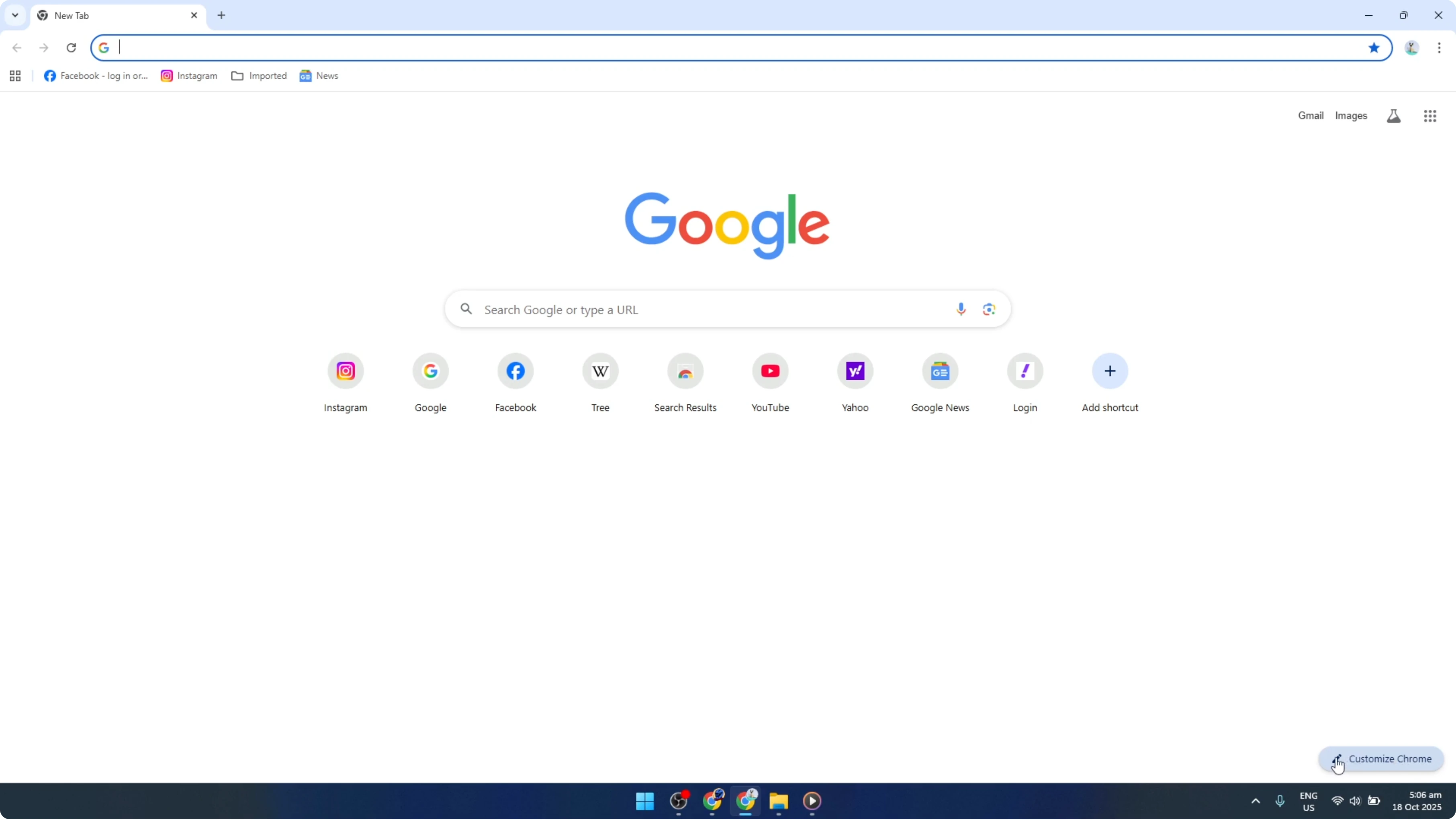The width and height of the screenshot is (1456, 820).
Task: Show hidden icons in system tray
Action: 1256,802
